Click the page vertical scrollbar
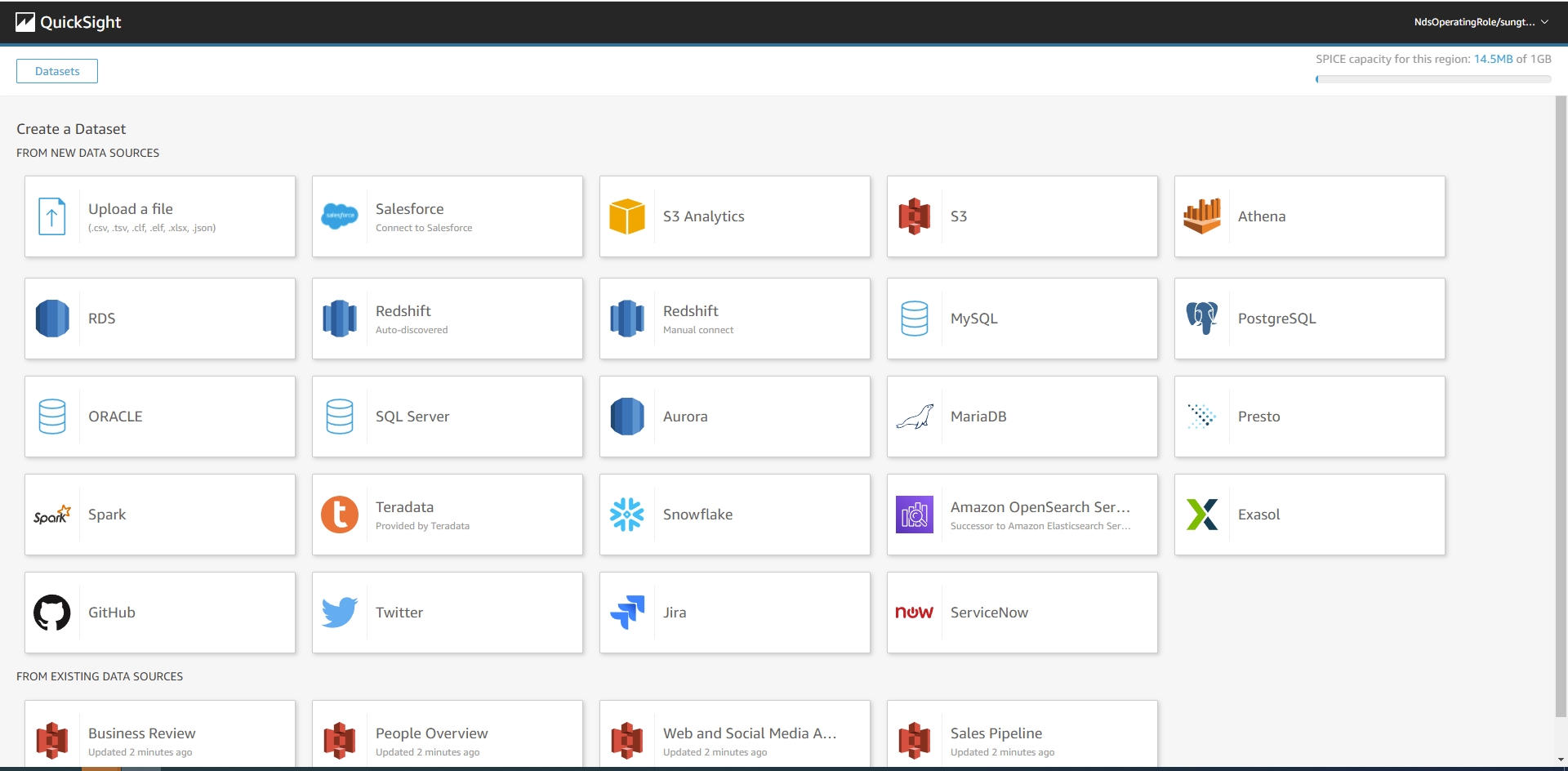Screen dimensions: 1568x771 (1561, 407)
